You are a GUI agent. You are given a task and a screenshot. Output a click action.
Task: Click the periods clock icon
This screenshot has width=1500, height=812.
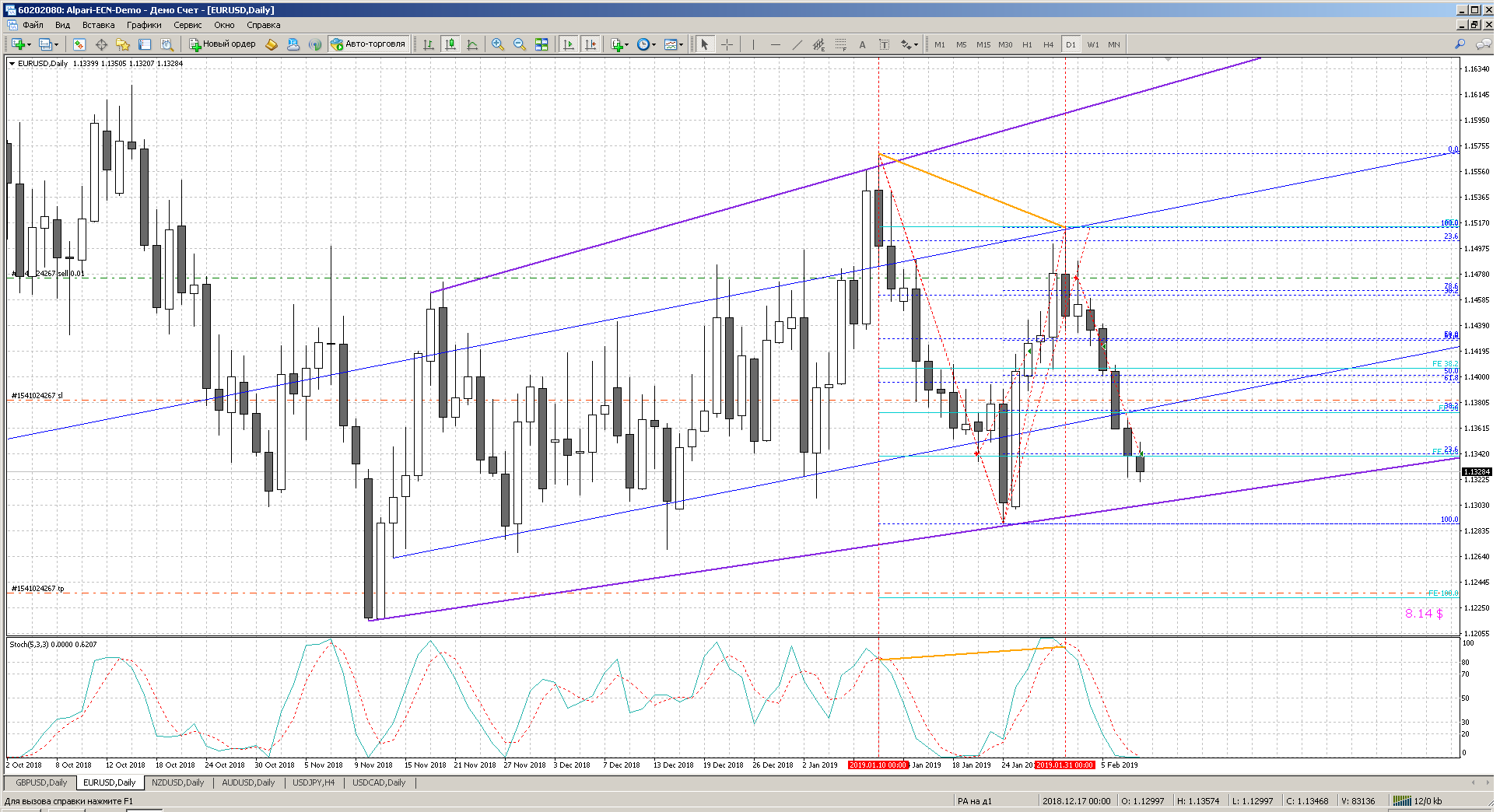tap(643, 44)
